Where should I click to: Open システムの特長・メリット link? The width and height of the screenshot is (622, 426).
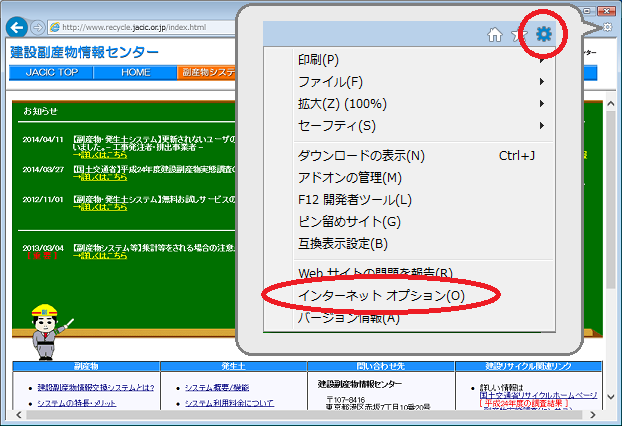[77, 403]
